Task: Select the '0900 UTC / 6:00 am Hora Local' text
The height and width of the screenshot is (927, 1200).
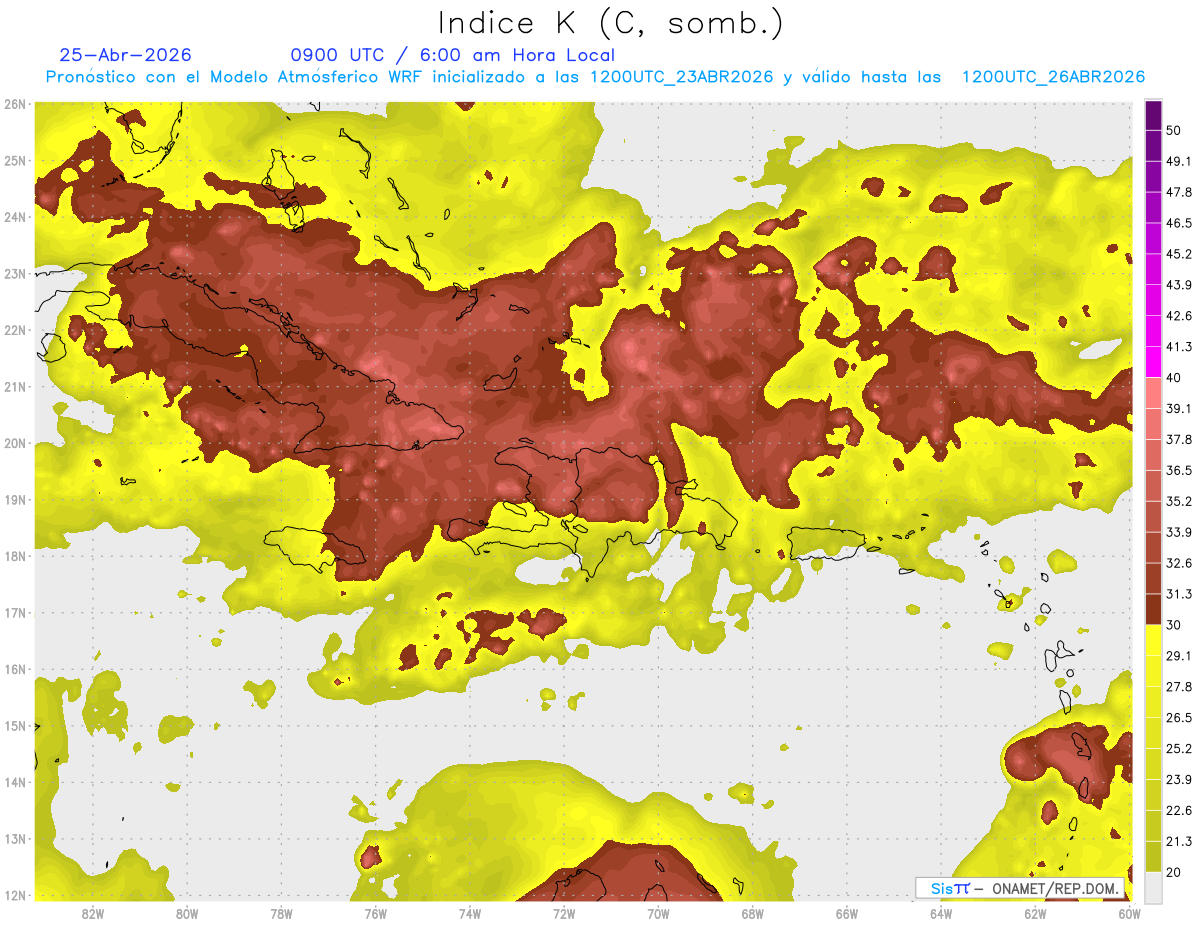Action: (x=453, y=55)
